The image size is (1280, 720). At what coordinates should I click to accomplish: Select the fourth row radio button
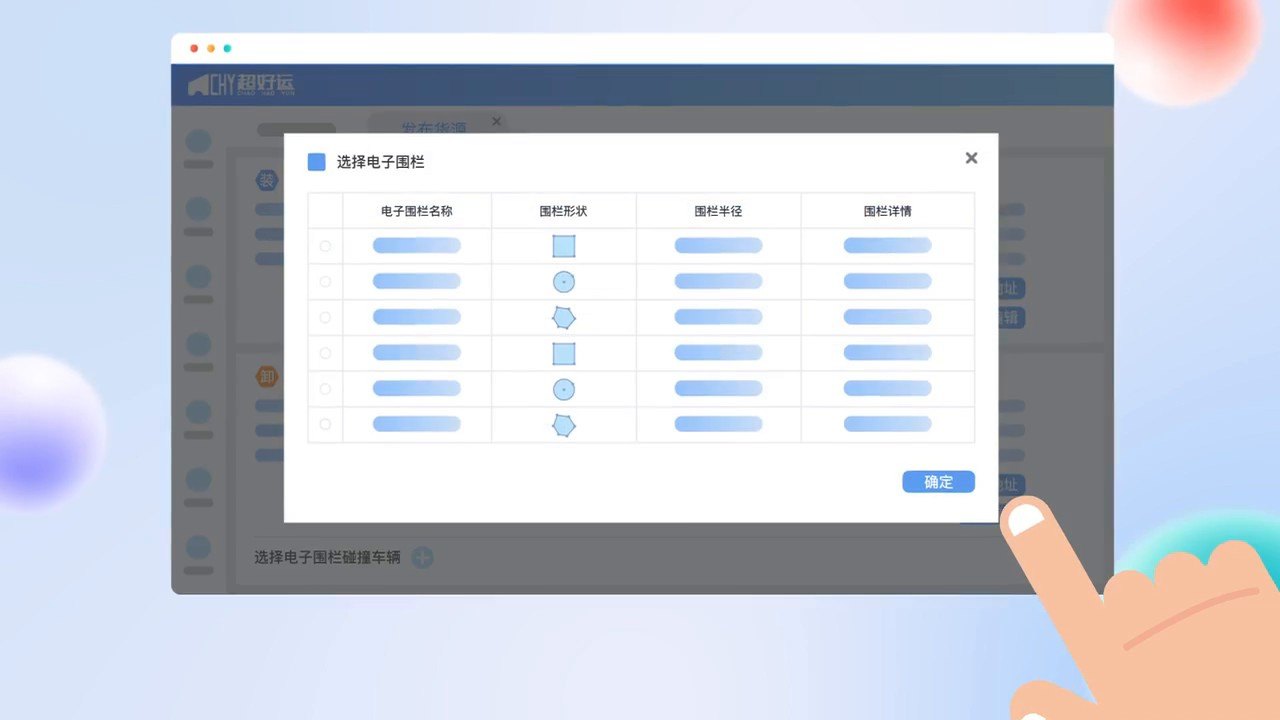(325, 353)
